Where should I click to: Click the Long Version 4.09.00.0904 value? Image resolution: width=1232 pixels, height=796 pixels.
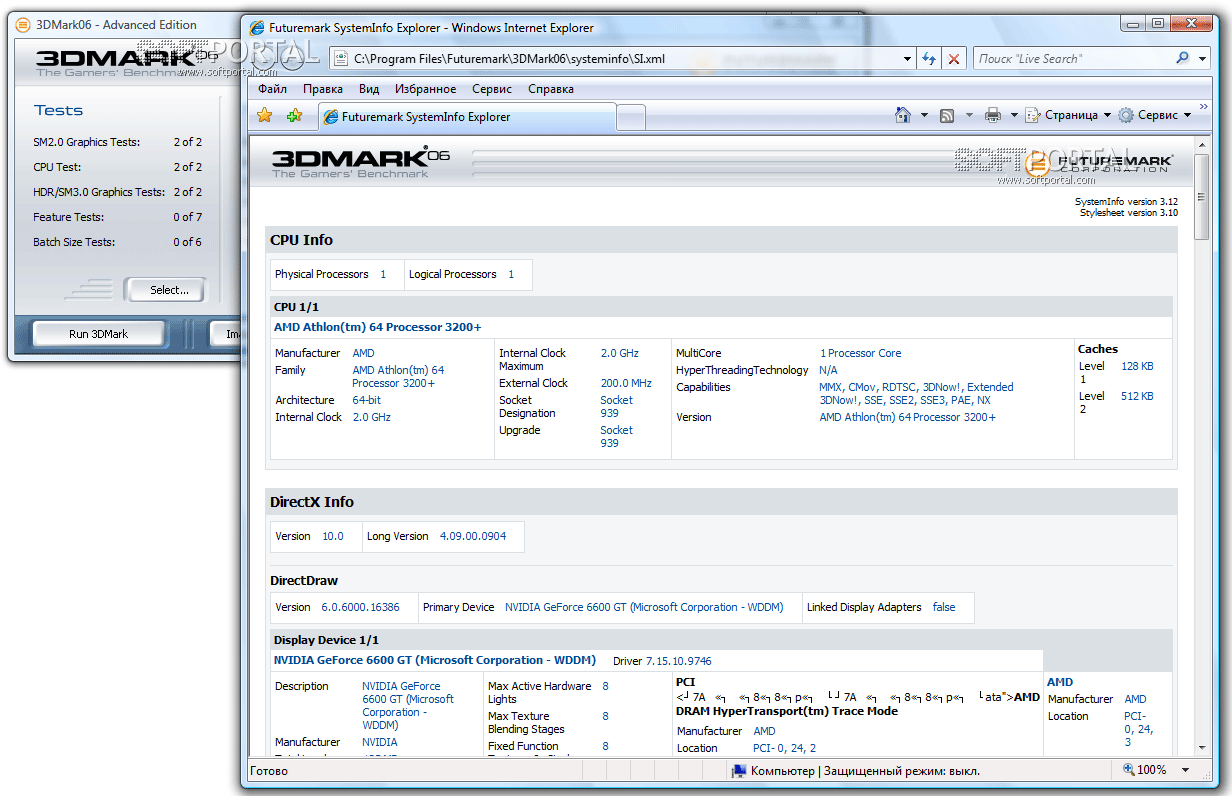pyautogui.click(x=473, y=536)
